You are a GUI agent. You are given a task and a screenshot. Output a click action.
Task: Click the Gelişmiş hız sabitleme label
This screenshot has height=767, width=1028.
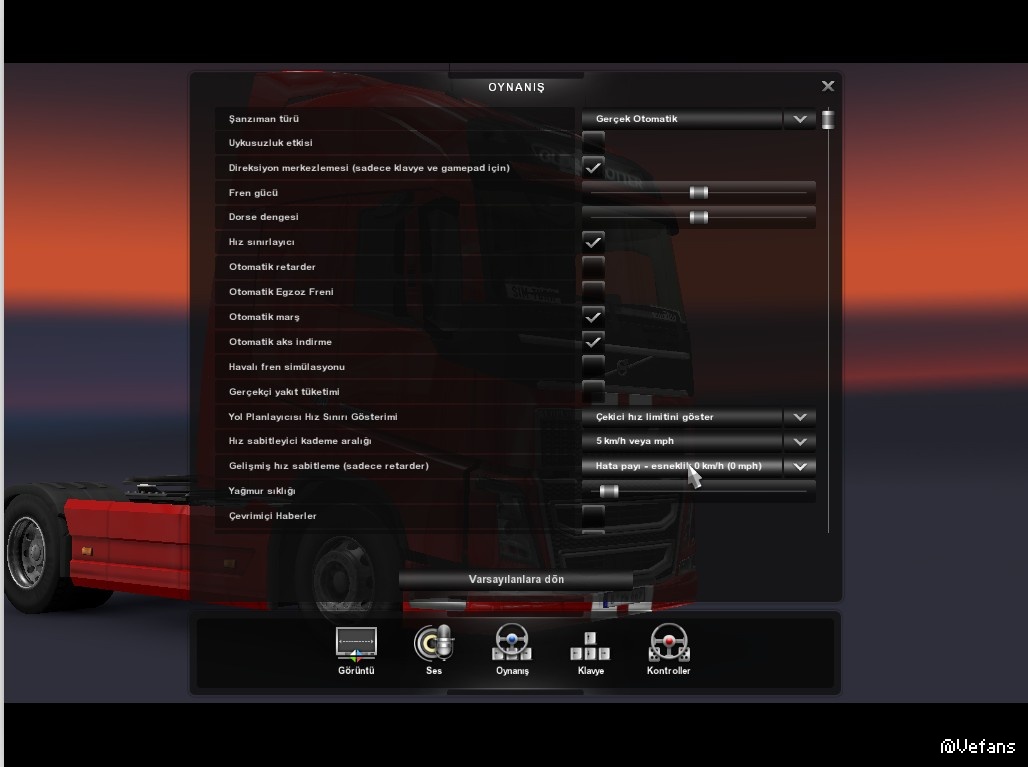tap(328, 466)
